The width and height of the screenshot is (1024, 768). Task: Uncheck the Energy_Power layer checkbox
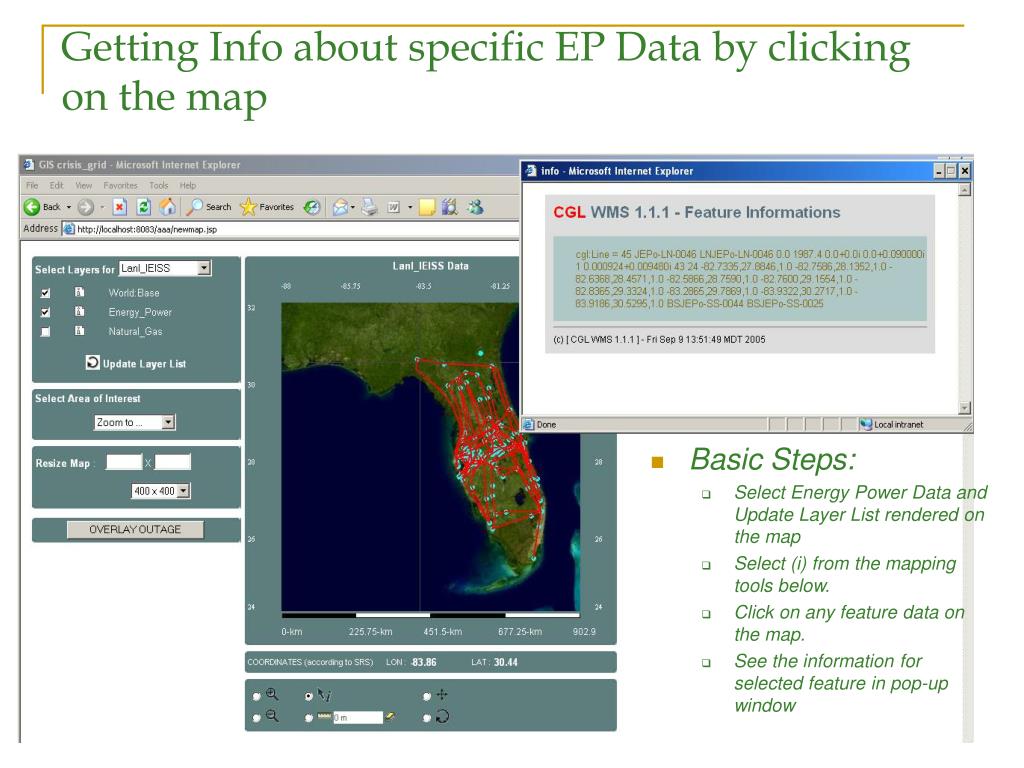45,312
